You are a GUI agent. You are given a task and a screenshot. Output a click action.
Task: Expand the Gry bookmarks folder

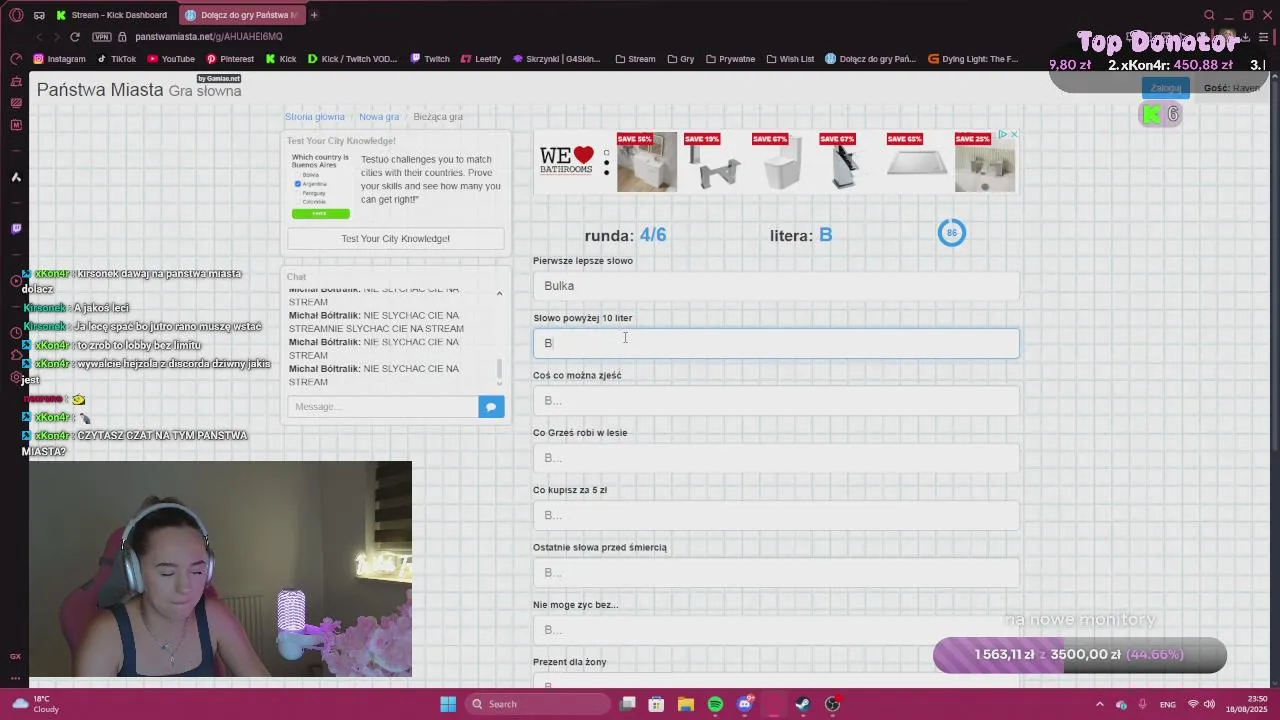click(680, 59)
